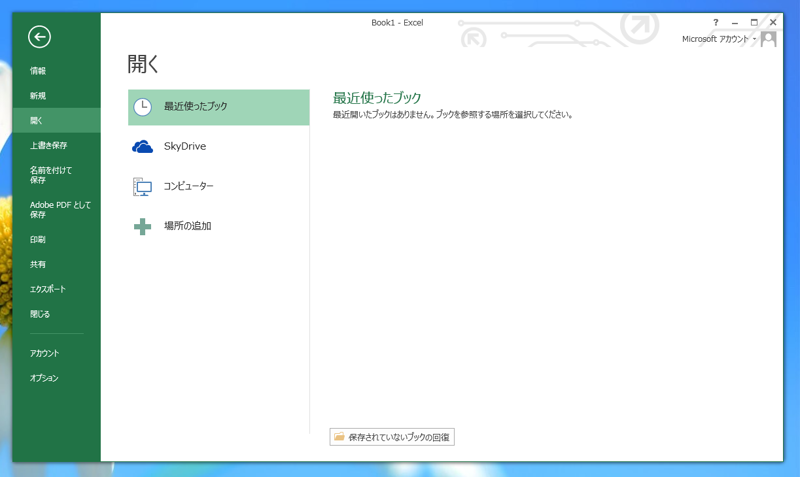
Task: Click the computer monitor icon
Action: (142, 187)
